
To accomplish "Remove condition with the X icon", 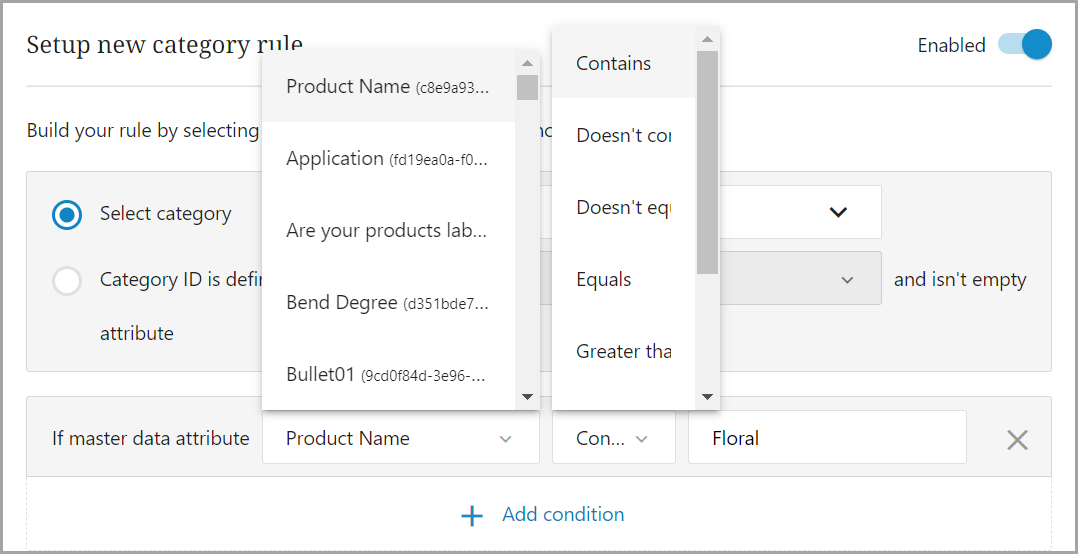I will [1016, 439].
